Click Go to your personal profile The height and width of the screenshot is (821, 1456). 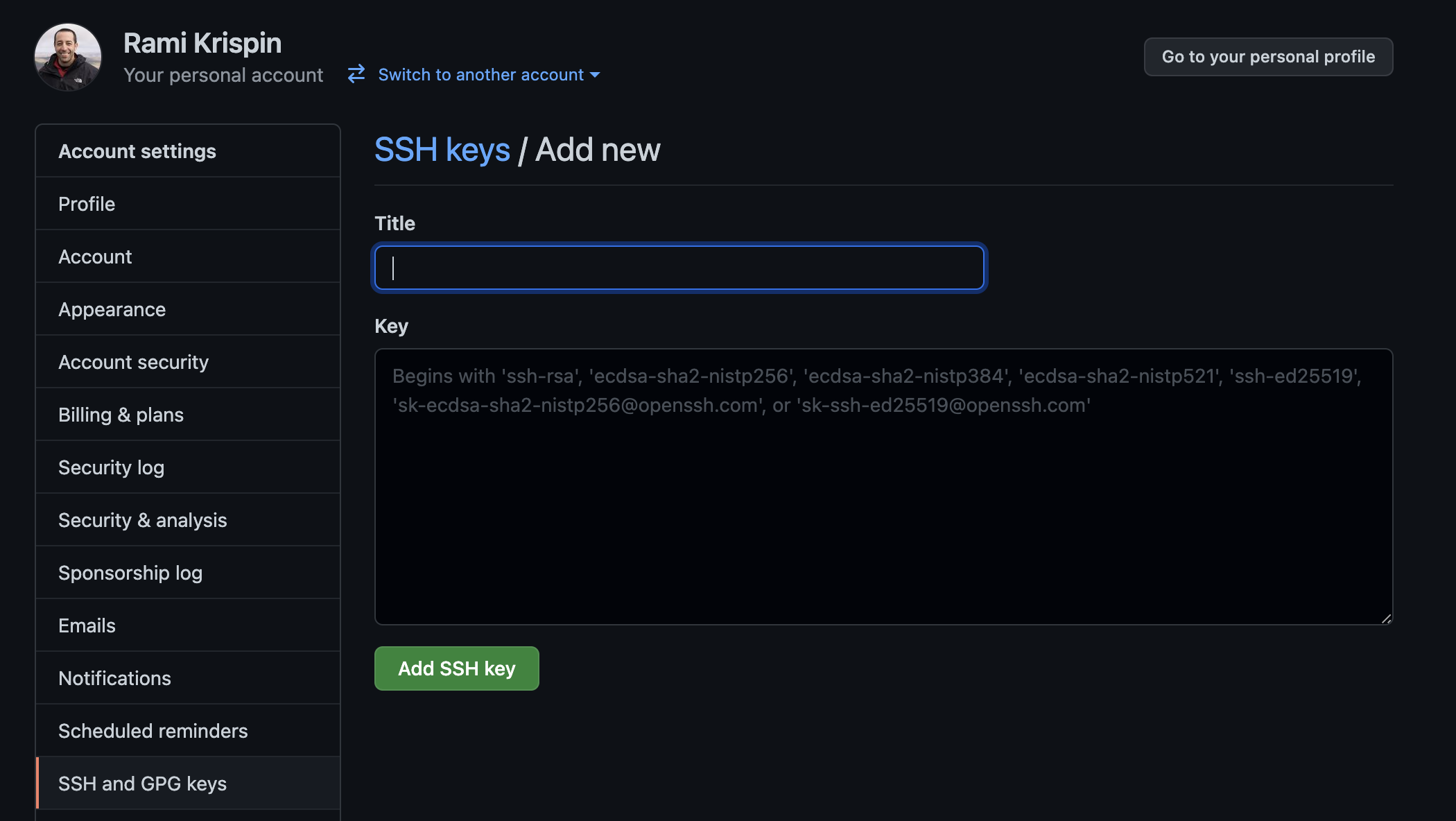[x=1268, y=56]
